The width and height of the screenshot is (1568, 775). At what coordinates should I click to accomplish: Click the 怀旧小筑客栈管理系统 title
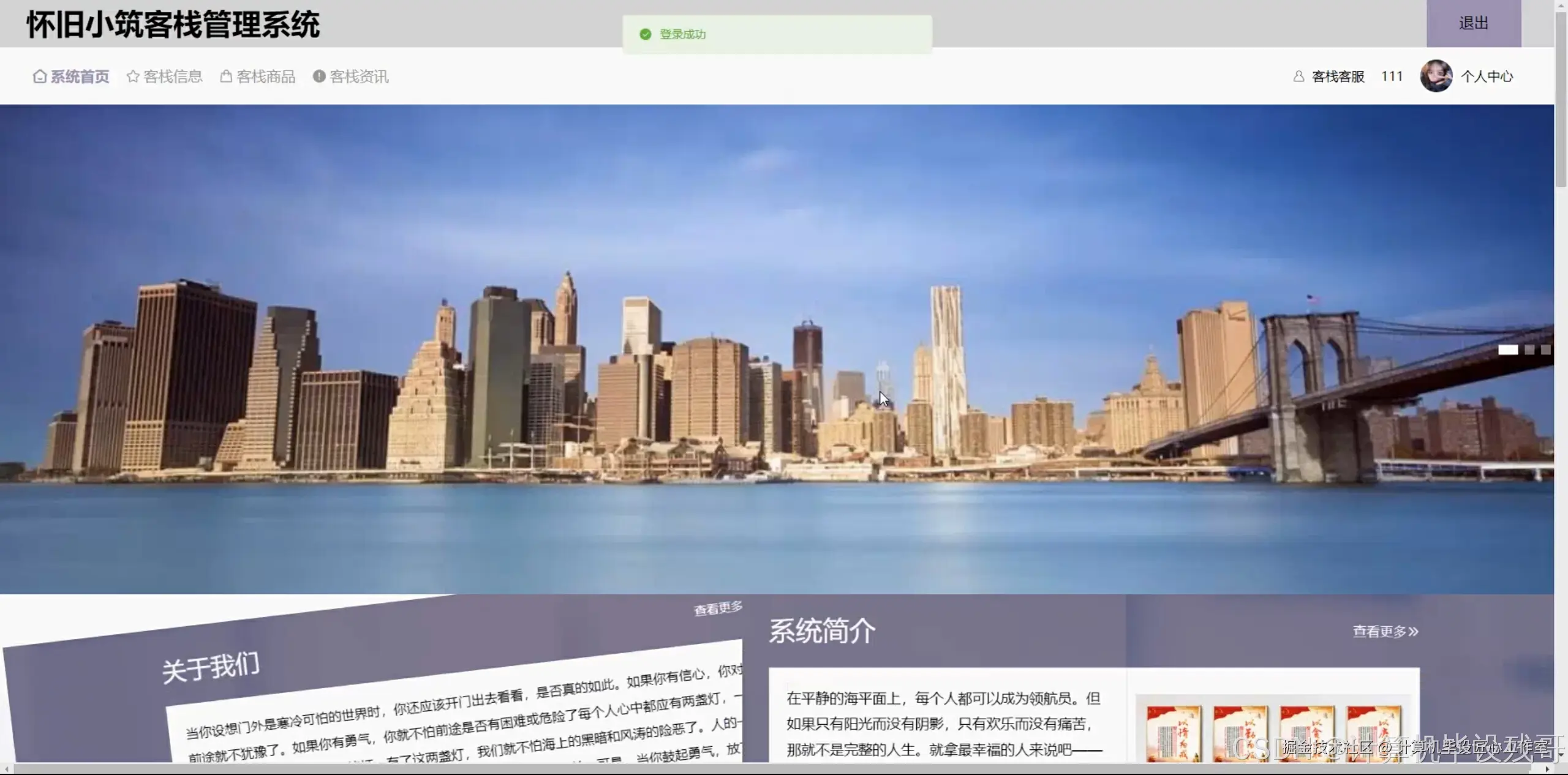[173, 25]
